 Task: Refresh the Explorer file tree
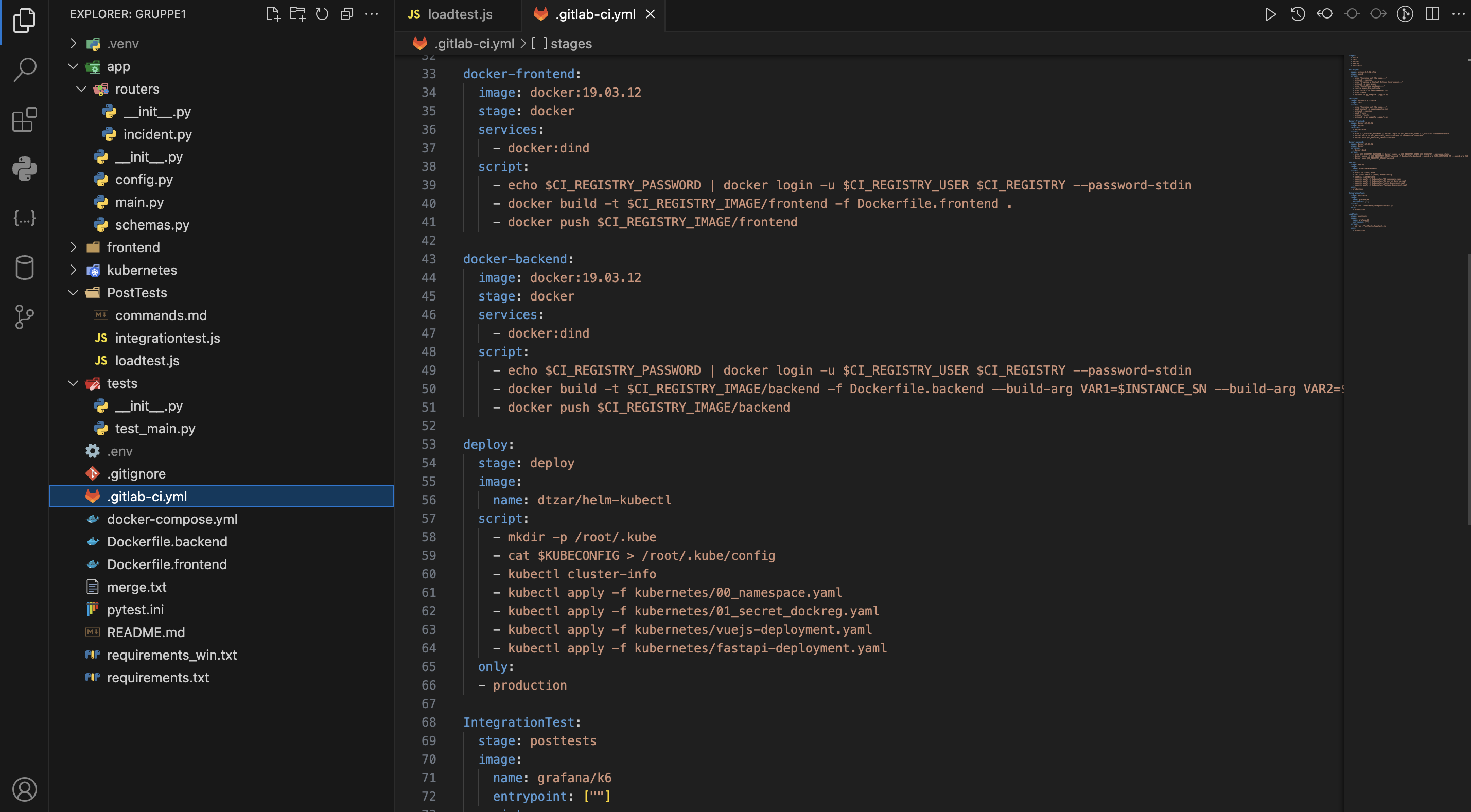tap(322, 14)
